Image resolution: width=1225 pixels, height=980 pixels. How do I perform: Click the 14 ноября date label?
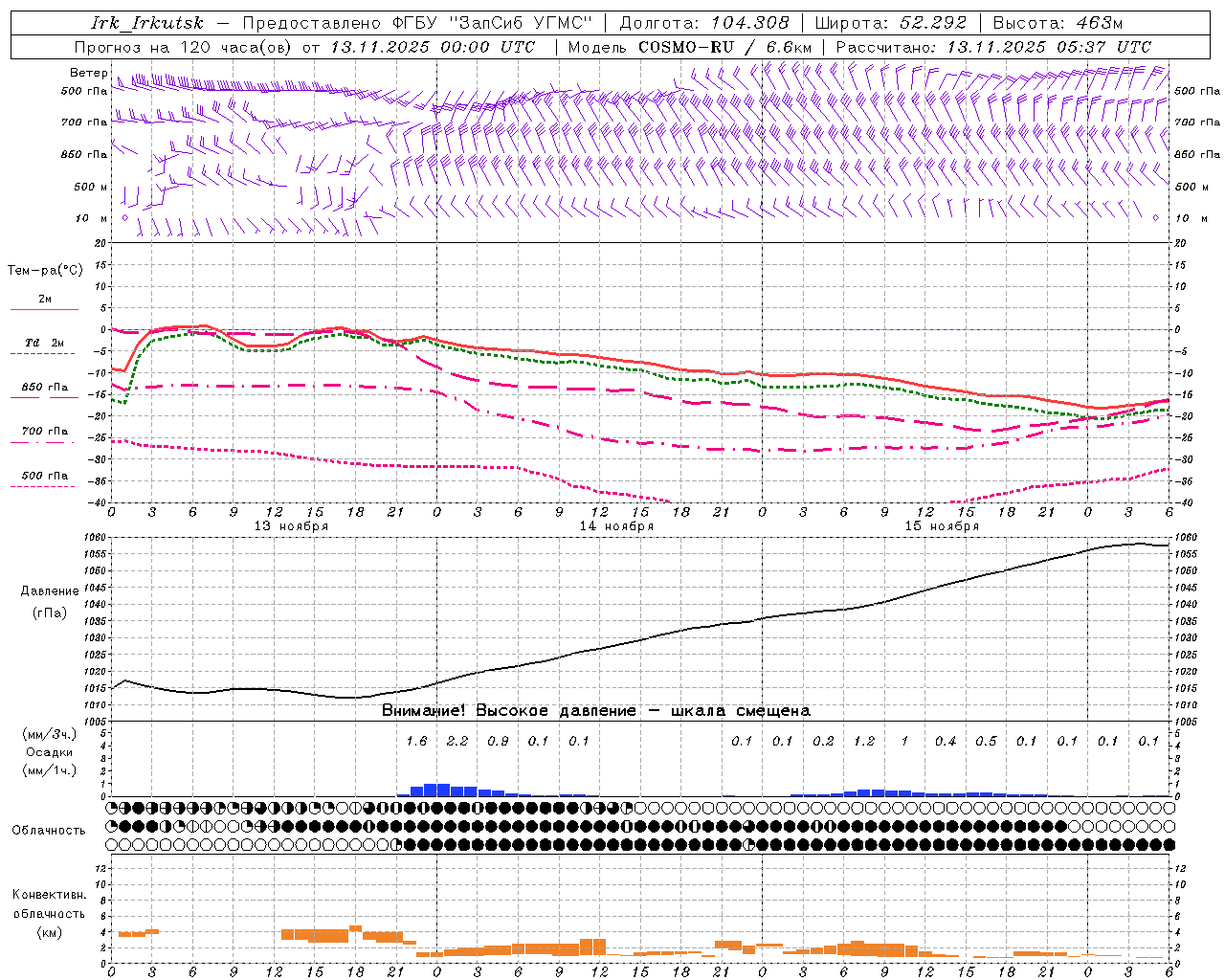(616, 525)
